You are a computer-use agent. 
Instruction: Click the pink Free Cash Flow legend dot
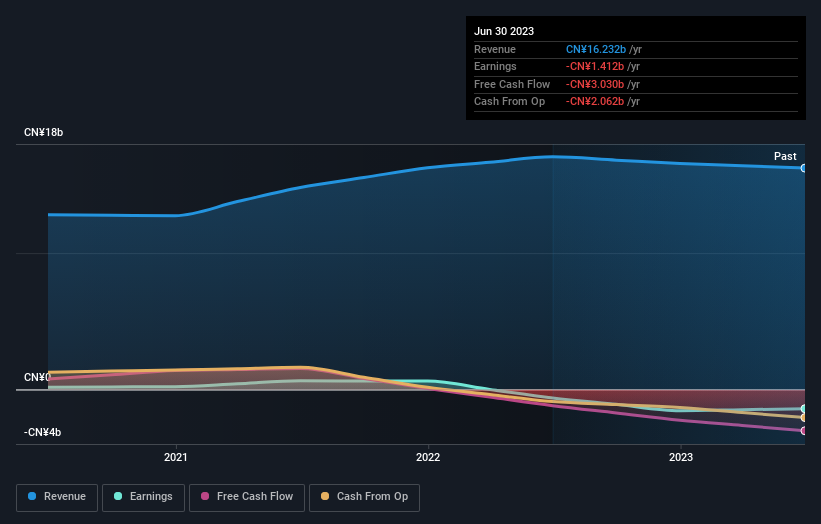coord(205,496)
